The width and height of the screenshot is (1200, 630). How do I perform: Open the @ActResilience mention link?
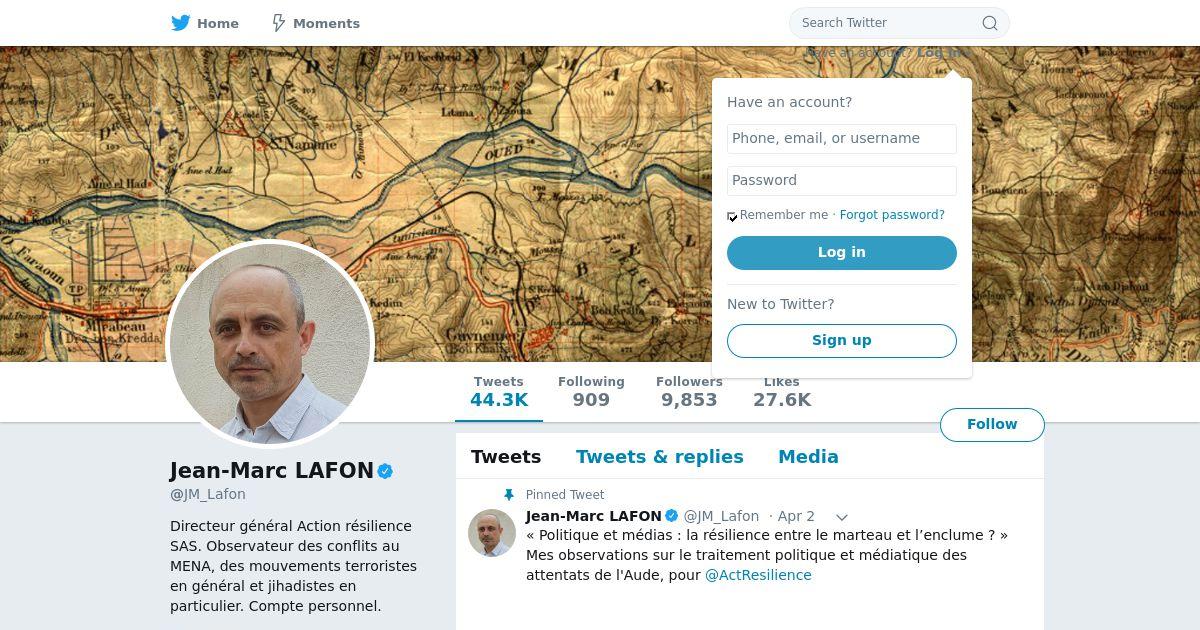tap(758, 575)
